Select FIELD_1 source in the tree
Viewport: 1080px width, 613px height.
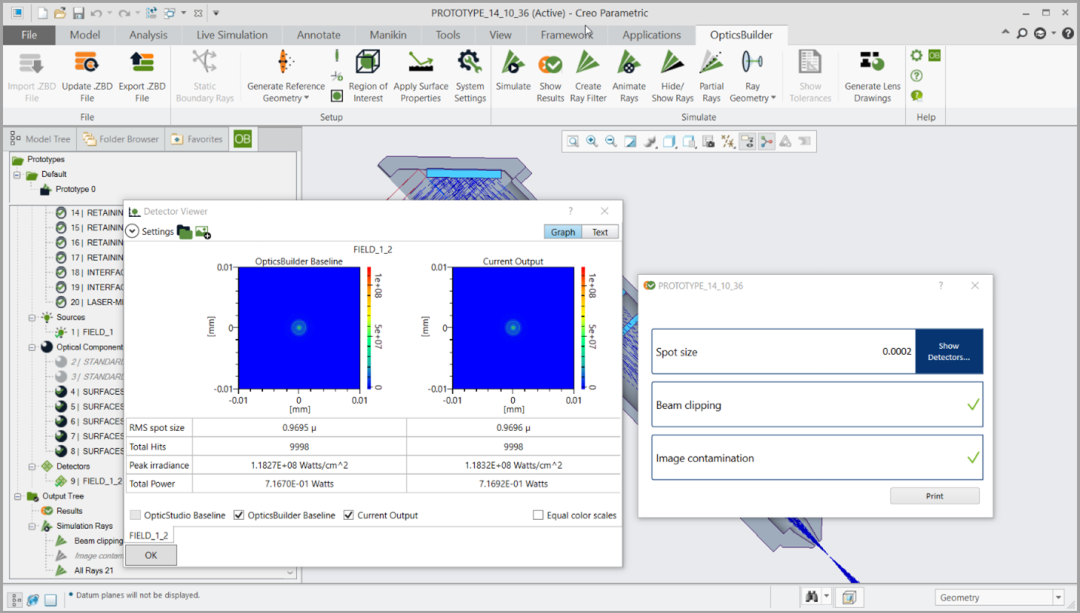pyautogui.click(x=96, y=332)
